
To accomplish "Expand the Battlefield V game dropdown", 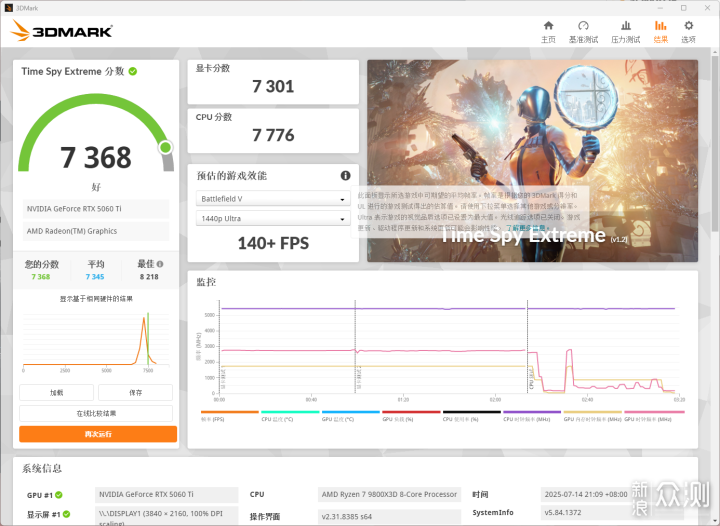I will click(x=273, y=199).
